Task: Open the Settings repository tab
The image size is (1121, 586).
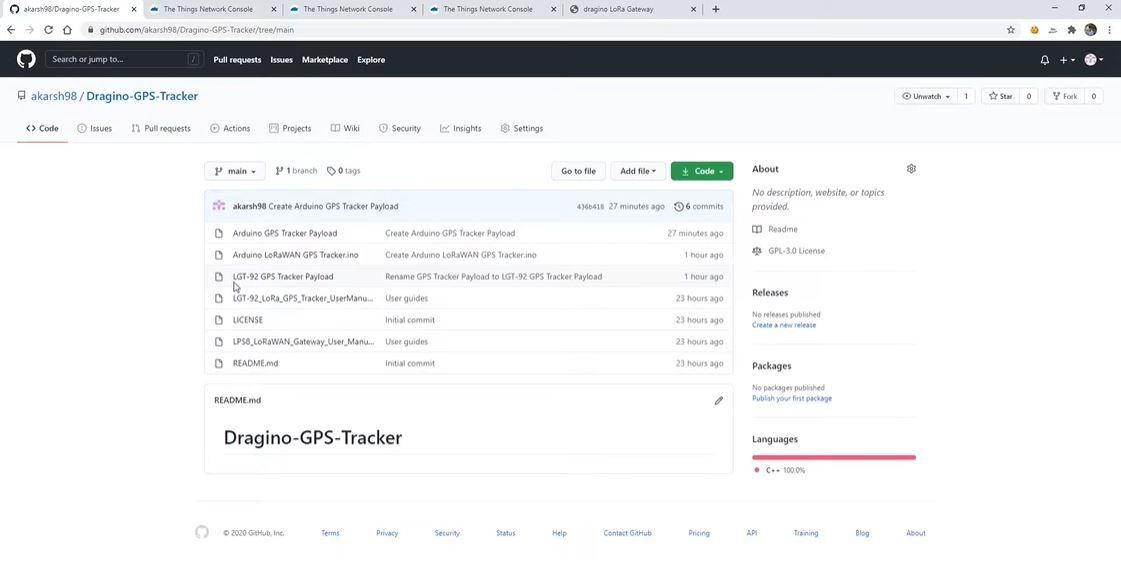Action: [x=521, y=129]
